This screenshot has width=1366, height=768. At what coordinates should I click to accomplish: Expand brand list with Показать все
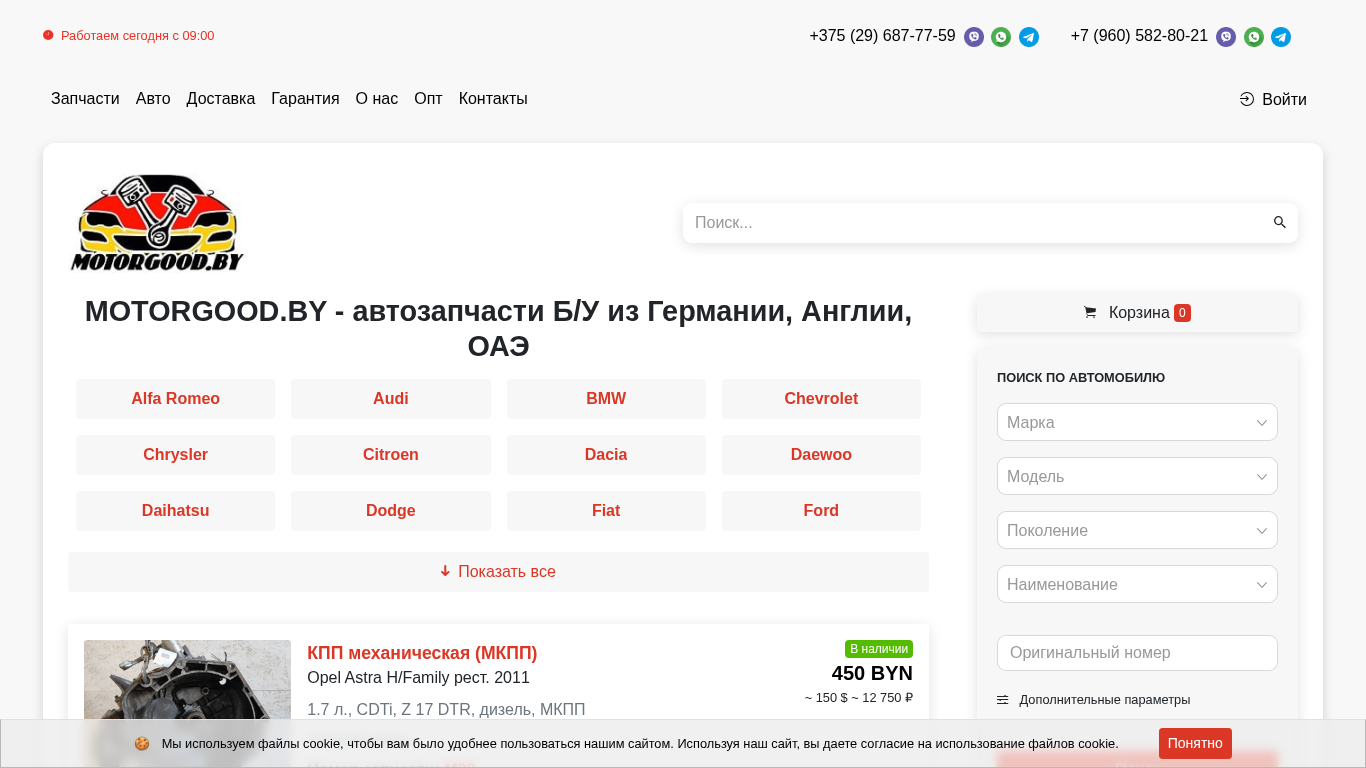coord(498,572)
